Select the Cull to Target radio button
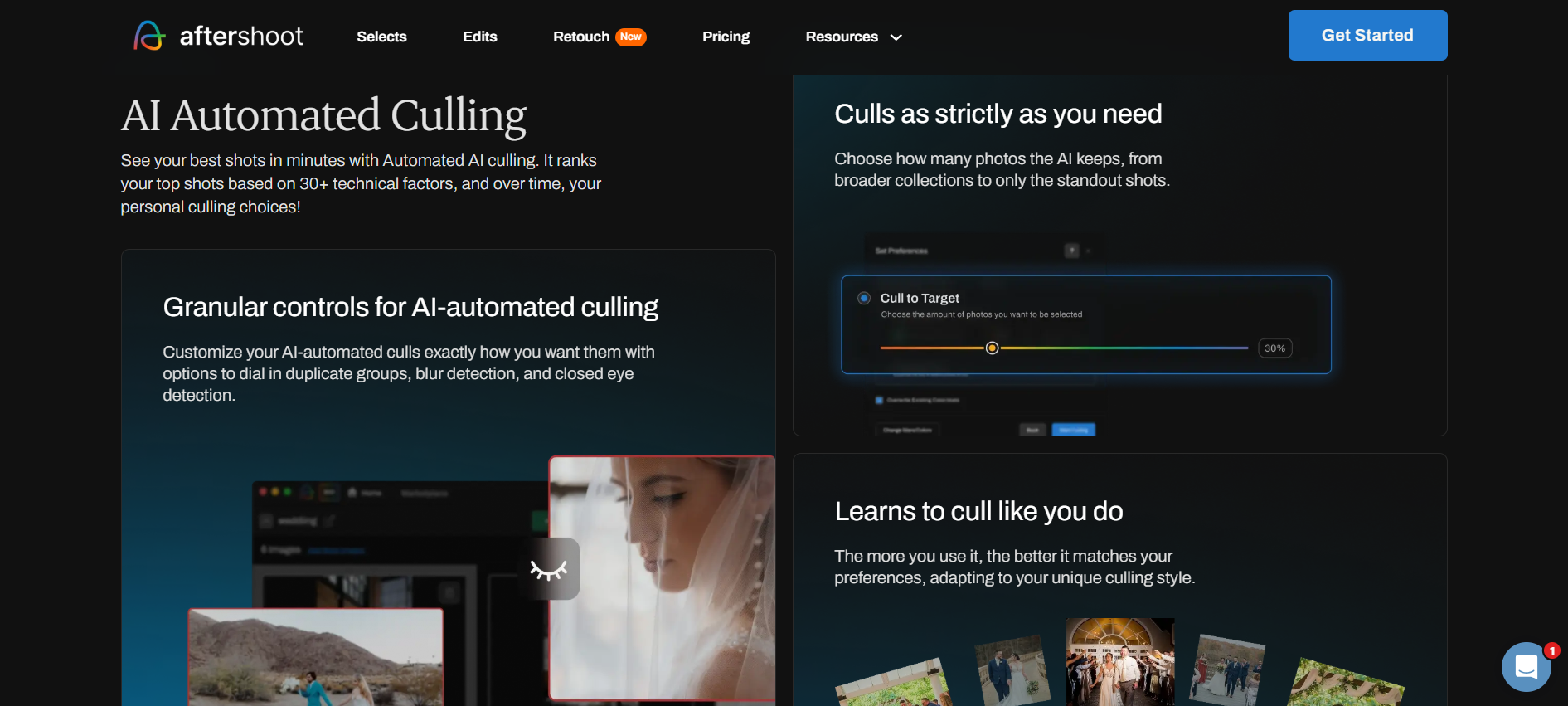The width and height of the screenshot is (1568, 706). pos(864,298)
